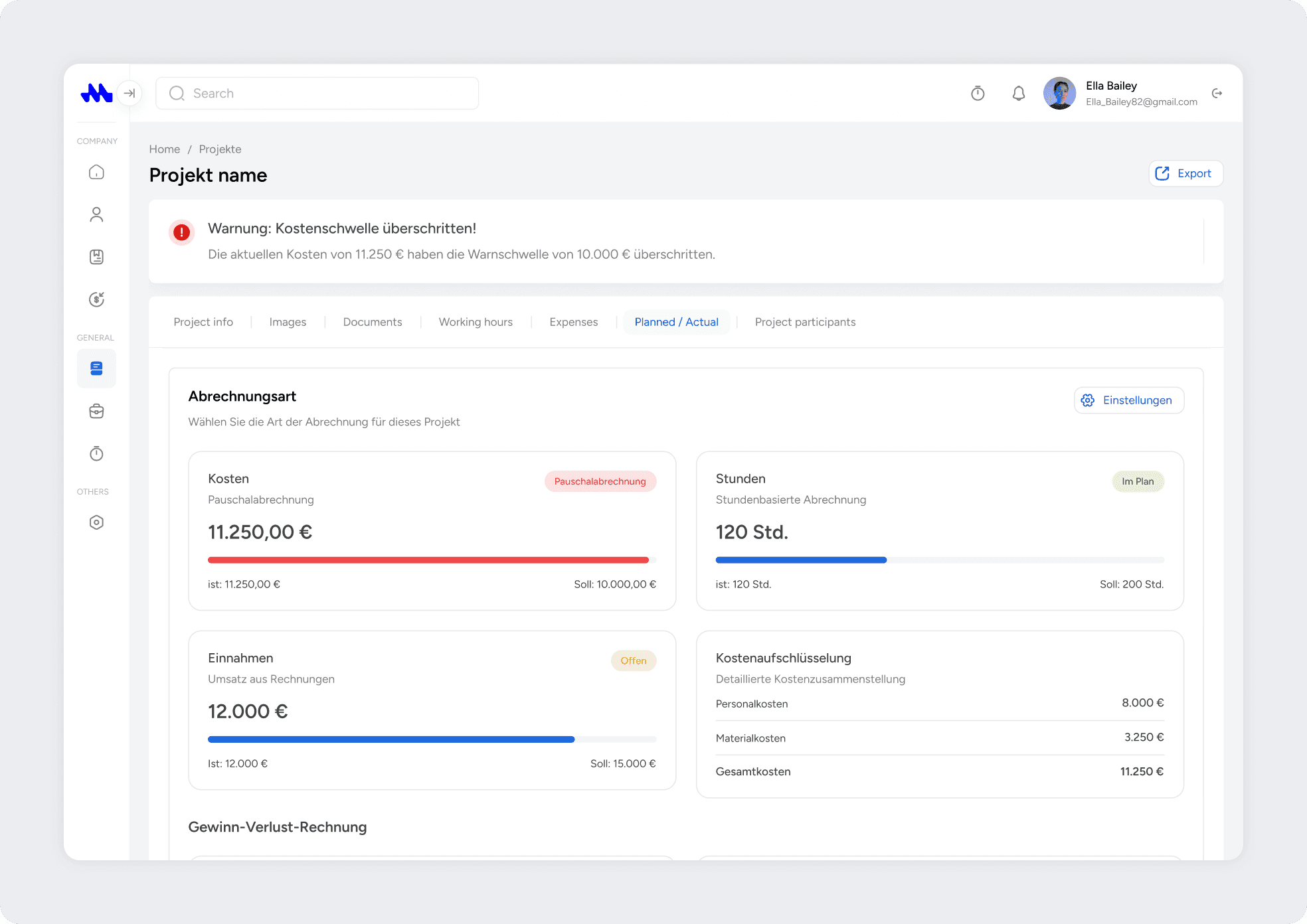This screenshot has height=924, width=1307.
Task: Open the Project participants tab
Action: tap(805, 322)
